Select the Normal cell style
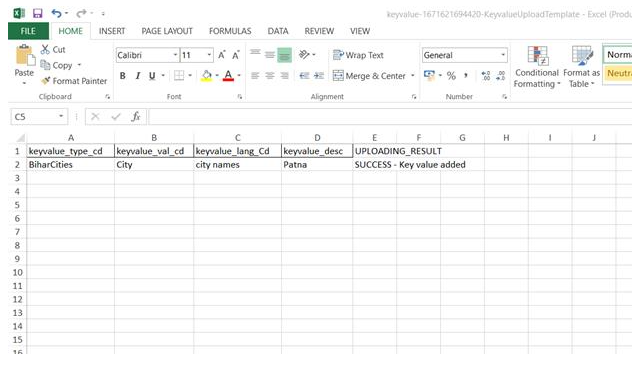This screenshot has width=639, height=365. [x=618, y=55]
